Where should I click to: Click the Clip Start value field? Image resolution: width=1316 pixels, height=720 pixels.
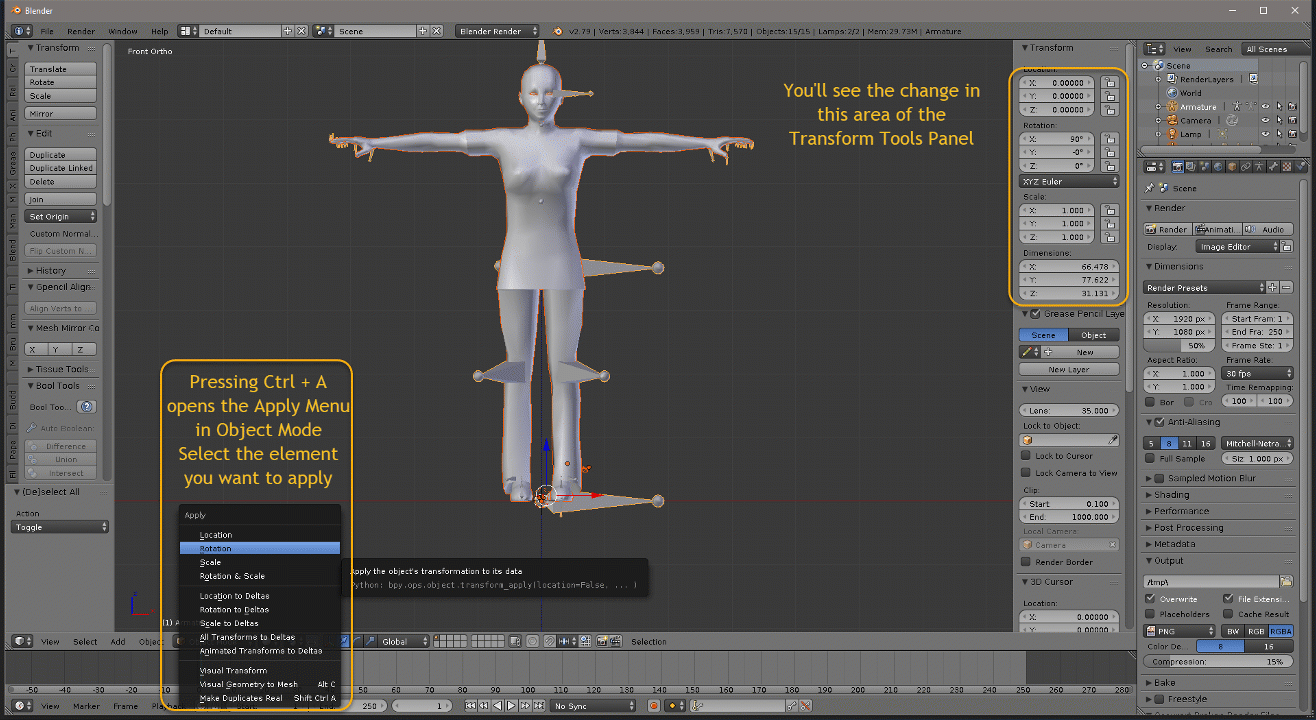(x=1068, y=504)
